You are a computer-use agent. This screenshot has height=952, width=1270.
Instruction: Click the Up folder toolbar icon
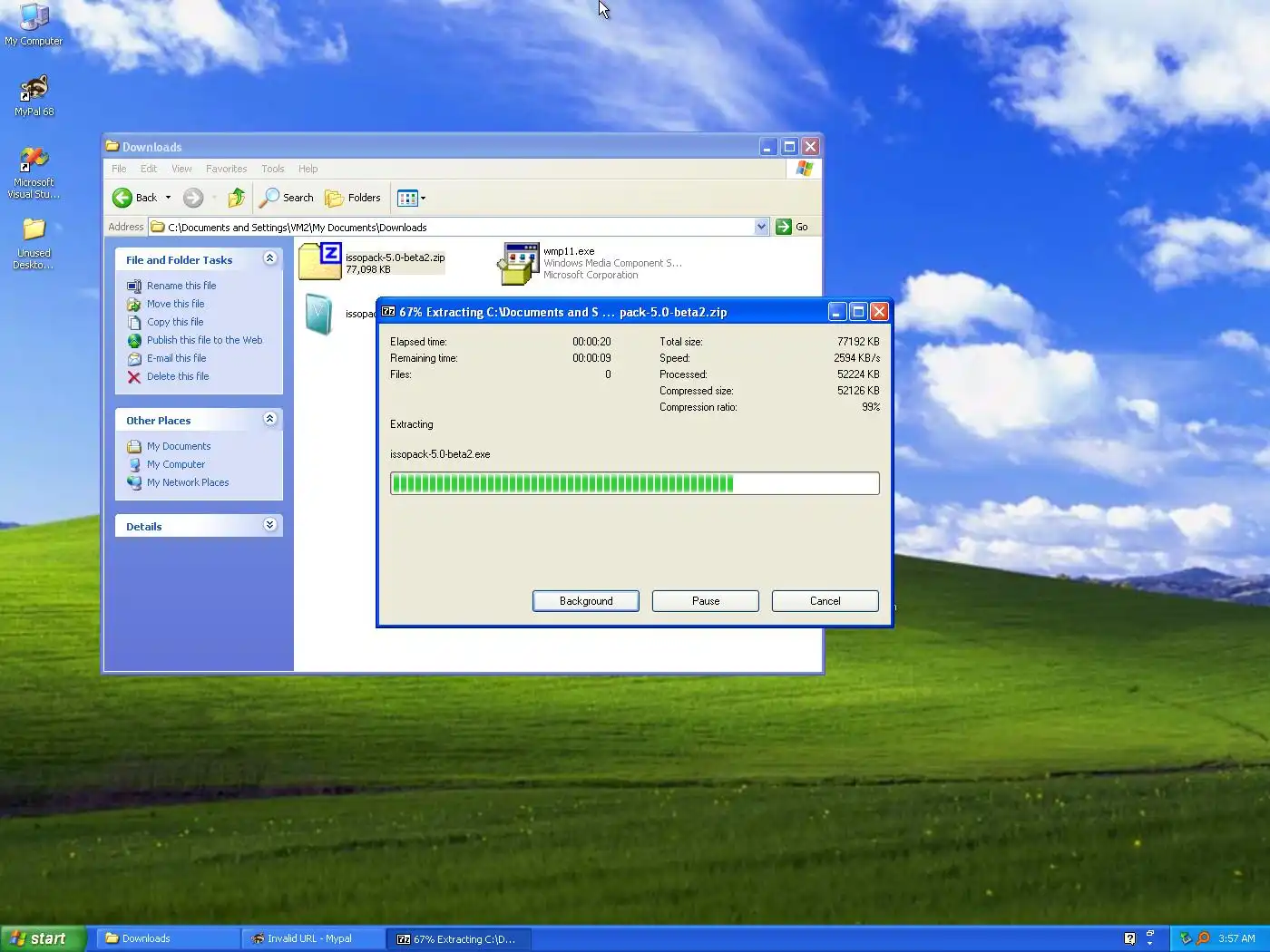click(236, 198)
